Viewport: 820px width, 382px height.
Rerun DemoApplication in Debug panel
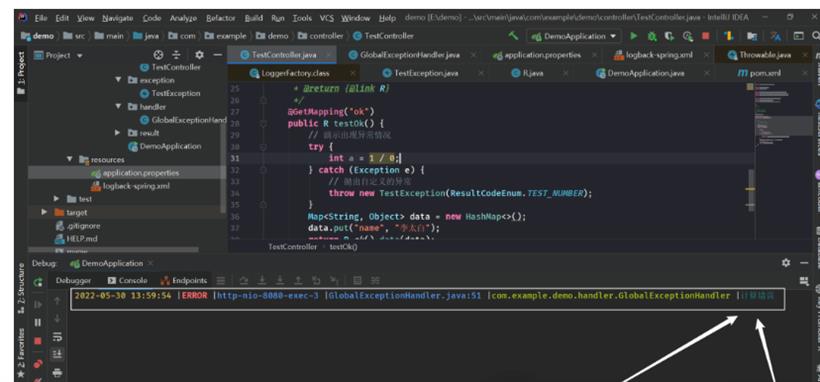click(x=38, y=282)
